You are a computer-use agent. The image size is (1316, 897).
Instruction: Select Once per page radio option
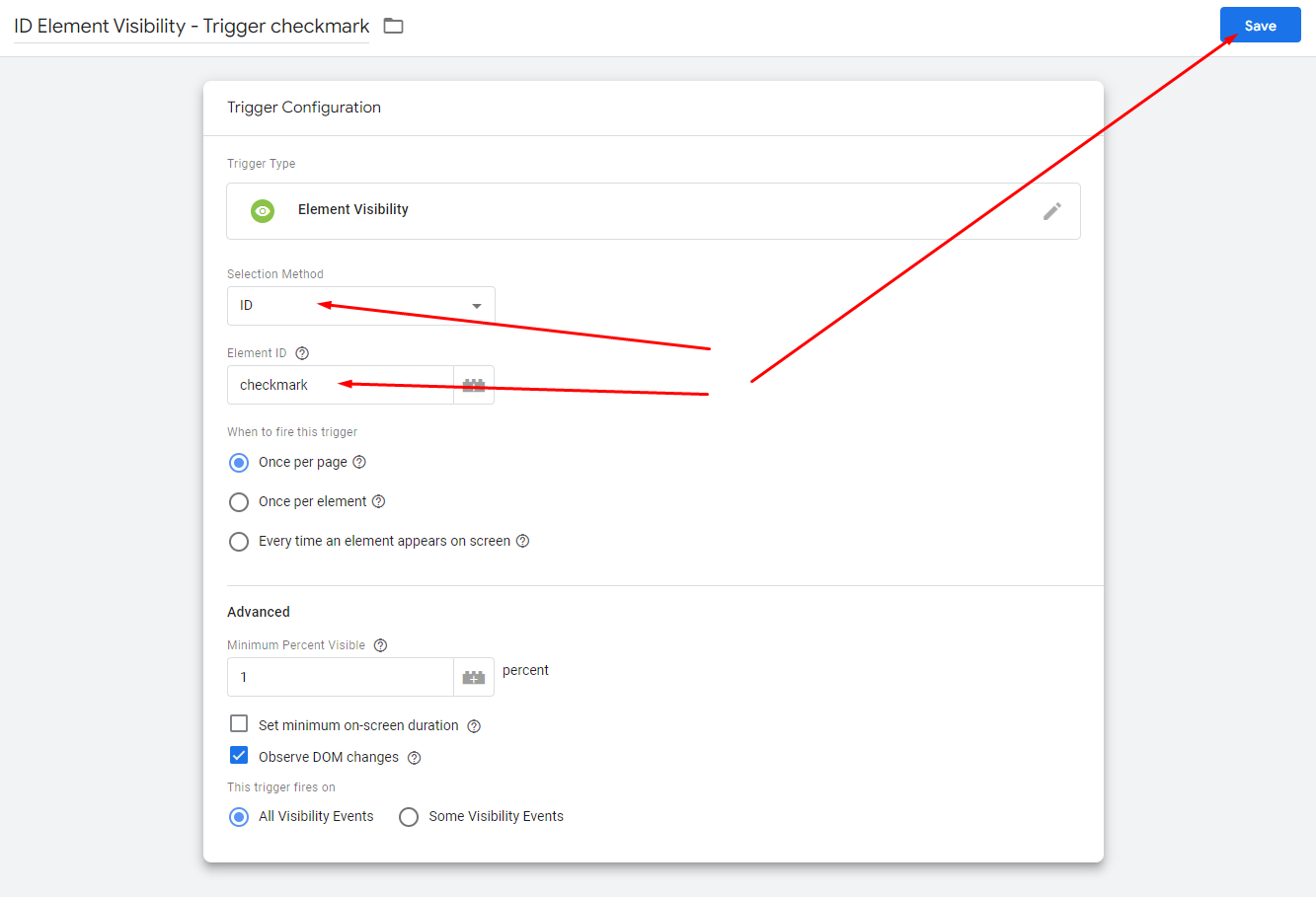tap(239, 463)
